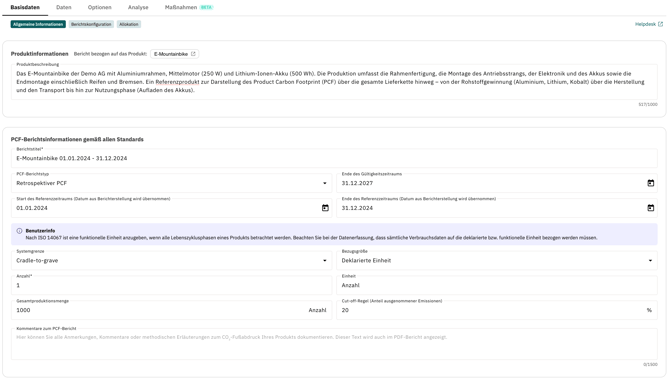Image resolution: width=670 pixels, height=382 pixels.
Task: Click heading PCF-Berichtsinformationen gemäß allen Standards
Action: tap(77, 139)
